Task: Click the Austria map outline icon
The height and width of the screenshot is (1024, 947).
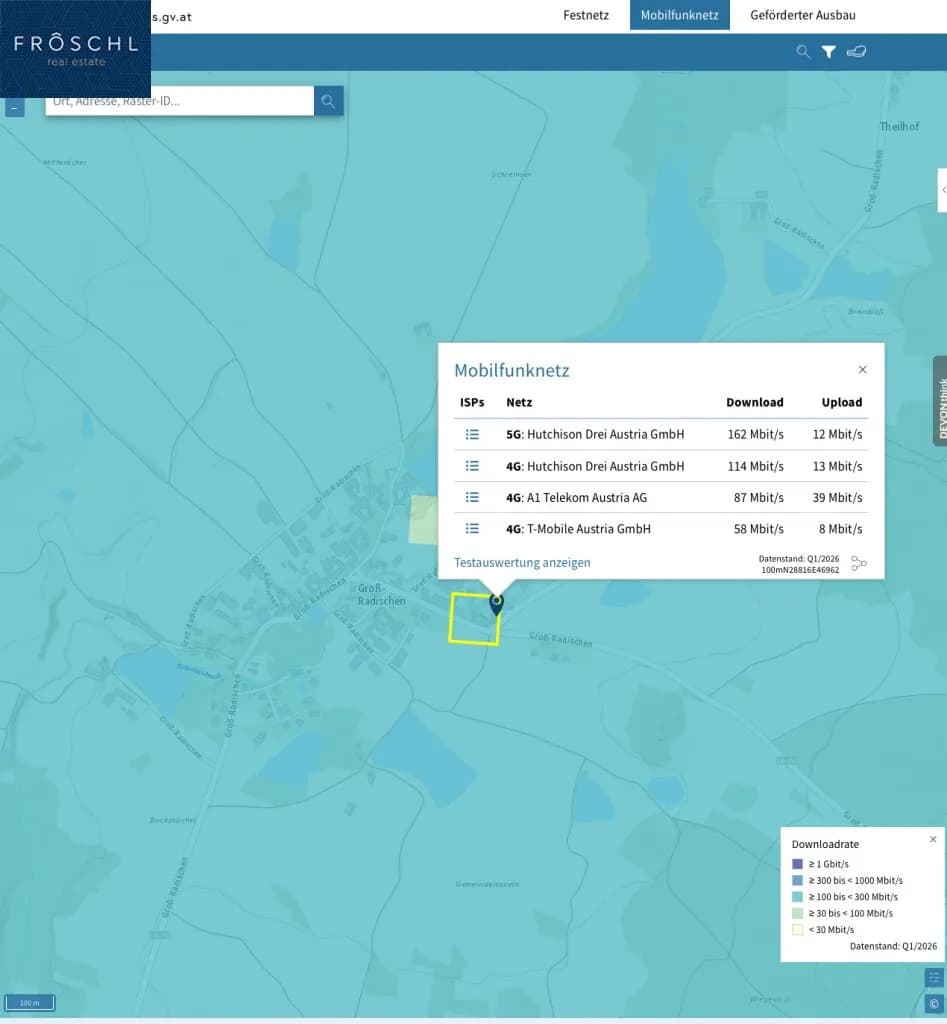Action: click(856, 52)
